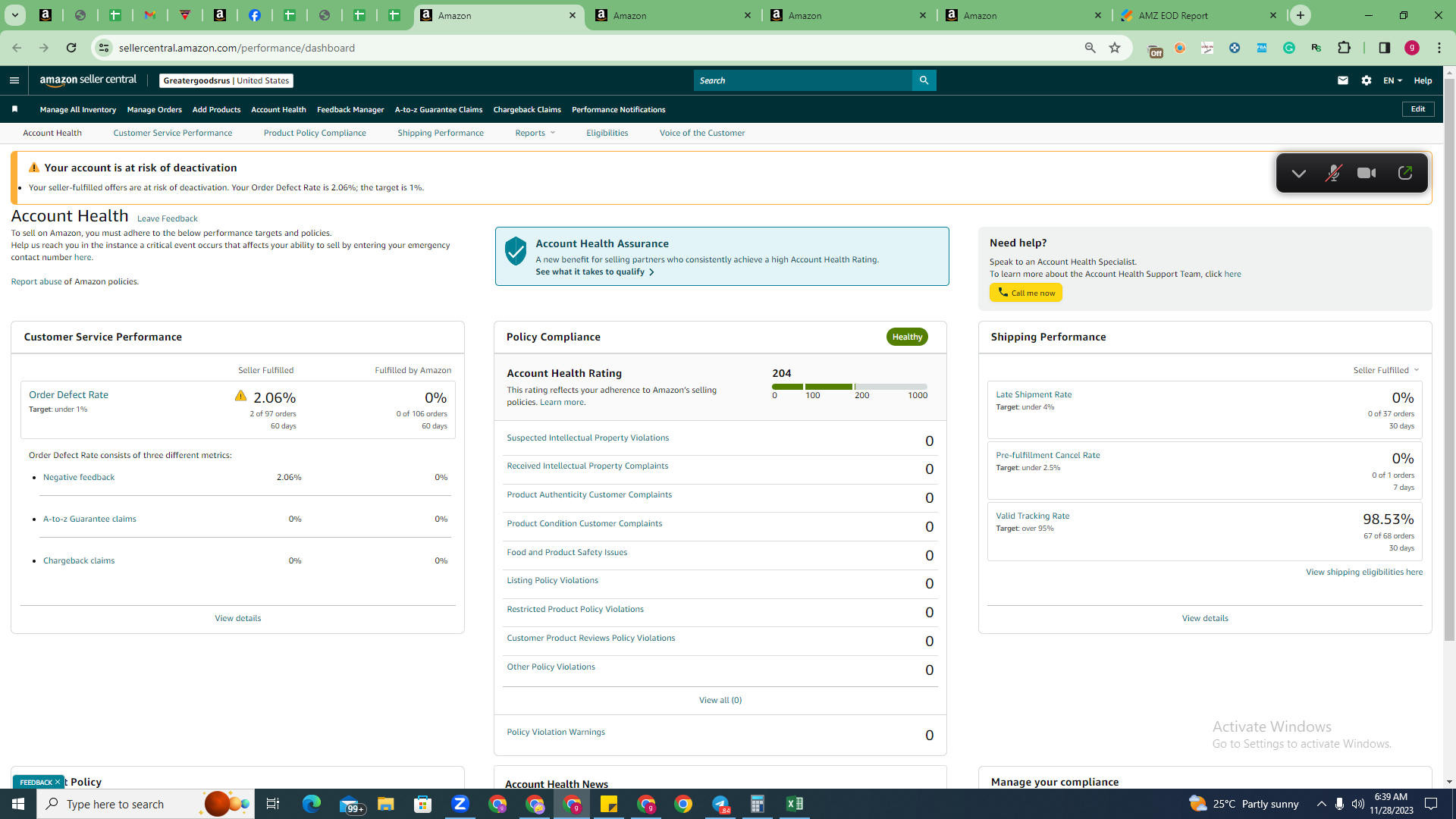
Task: Click the Edit button on the bookmarks bar
Action: point(1418,109)
